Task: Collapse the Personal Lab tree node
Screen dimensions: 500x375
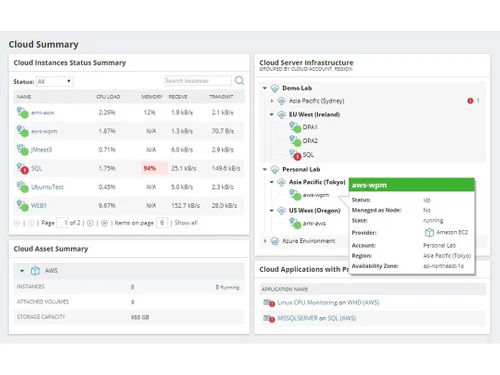Action: (265, 169)
